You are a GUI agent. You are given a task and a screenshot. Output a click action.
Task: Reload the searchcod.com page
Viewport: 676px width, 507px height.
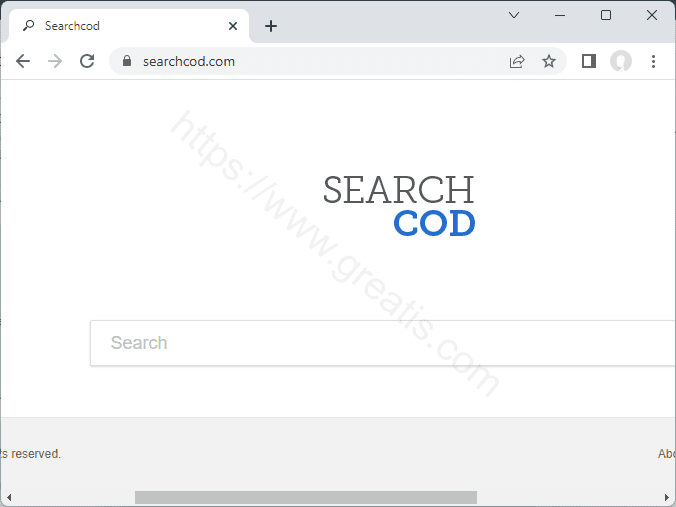point(87,61)
